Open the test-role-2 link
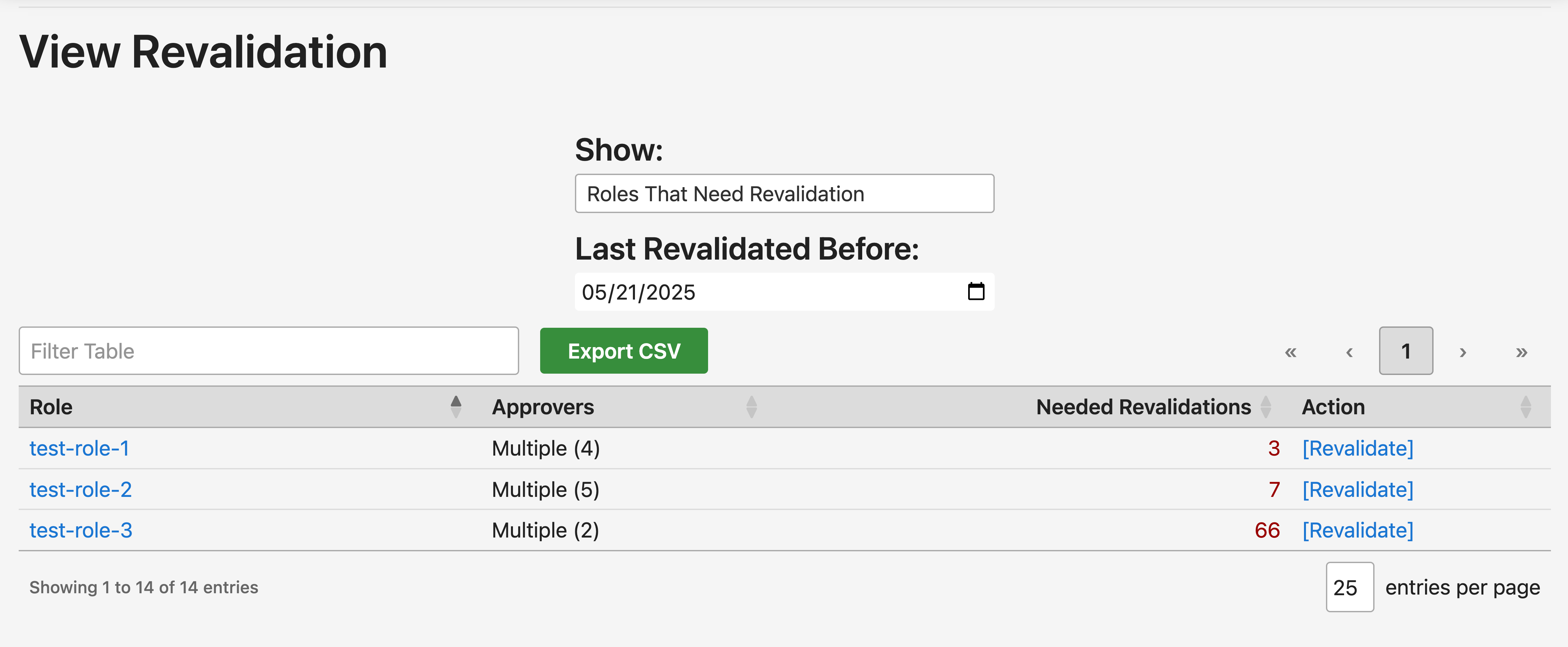Image resolution: width=1568 pixels, height=647 pixels. 80,489
